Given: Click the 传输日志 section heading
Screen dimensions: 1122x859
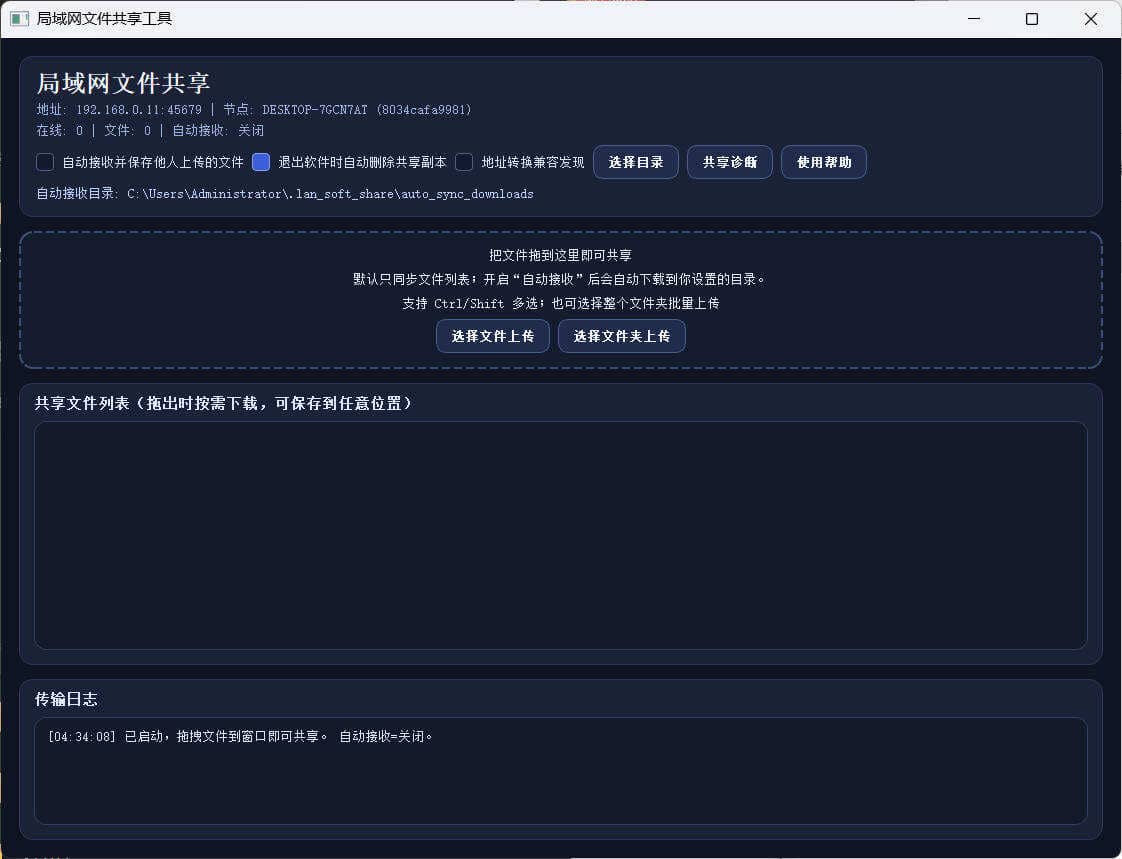Looking at the screenshot, I should (x=66, y=699).
